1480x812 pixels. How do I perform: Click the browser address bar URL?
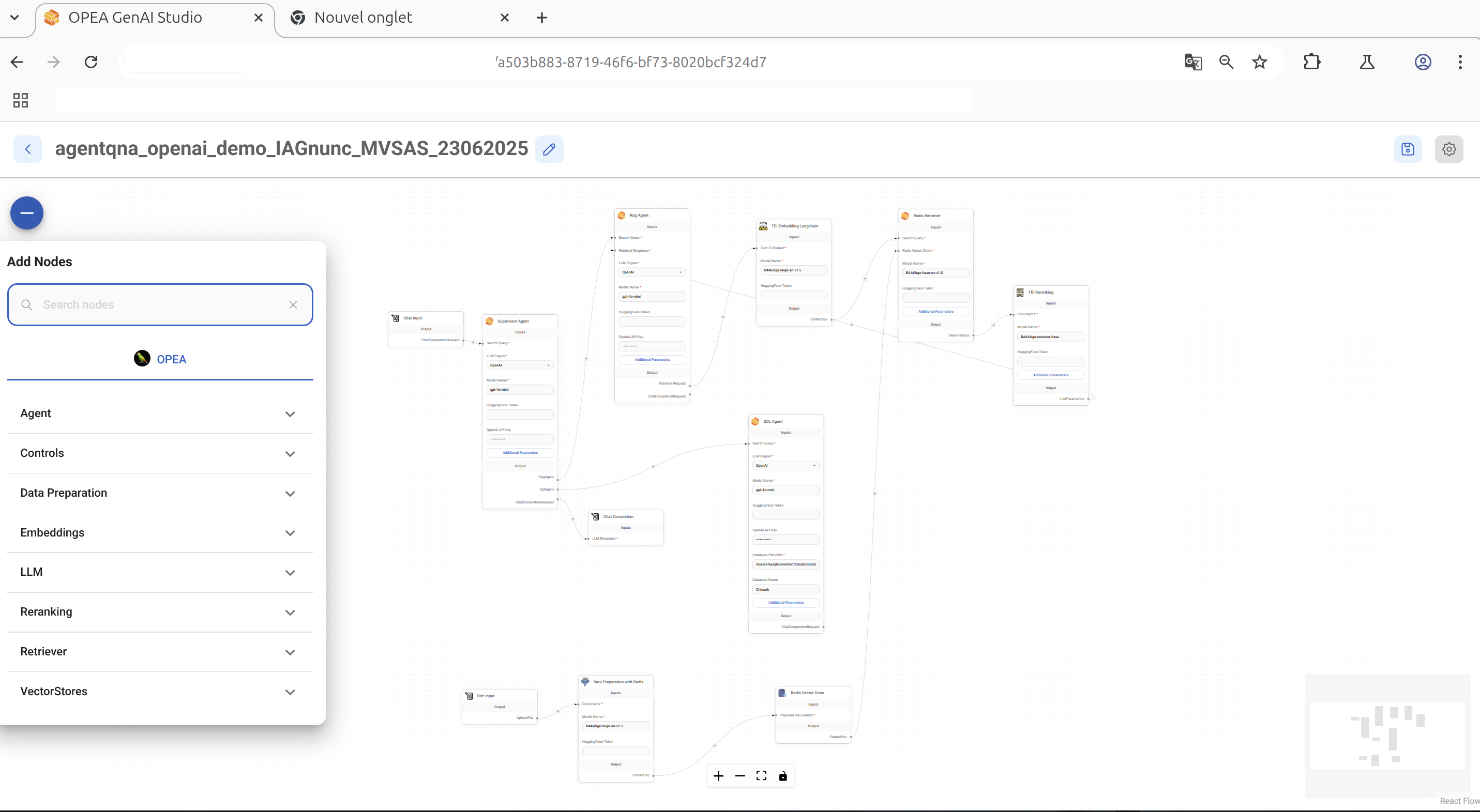(631, 62)
